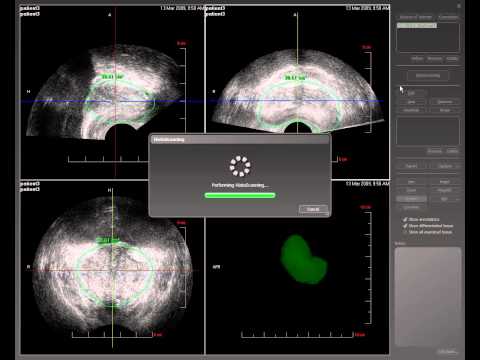Image resolution: width=480 pixels, height=360 pixels.
Task: Click the spinning loading indicator in dialog
Action: [x=240, y=166]
